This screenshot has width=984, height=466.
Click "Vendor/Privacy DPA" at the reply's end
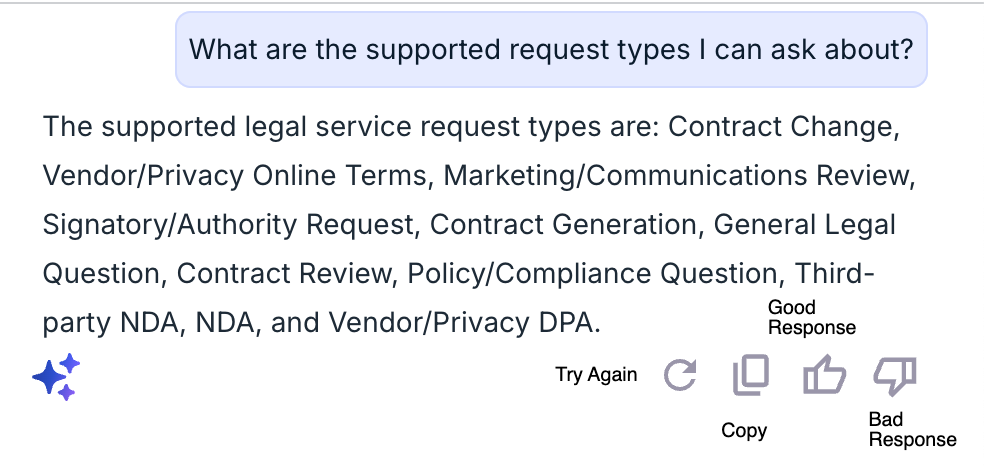pos(461,322)
